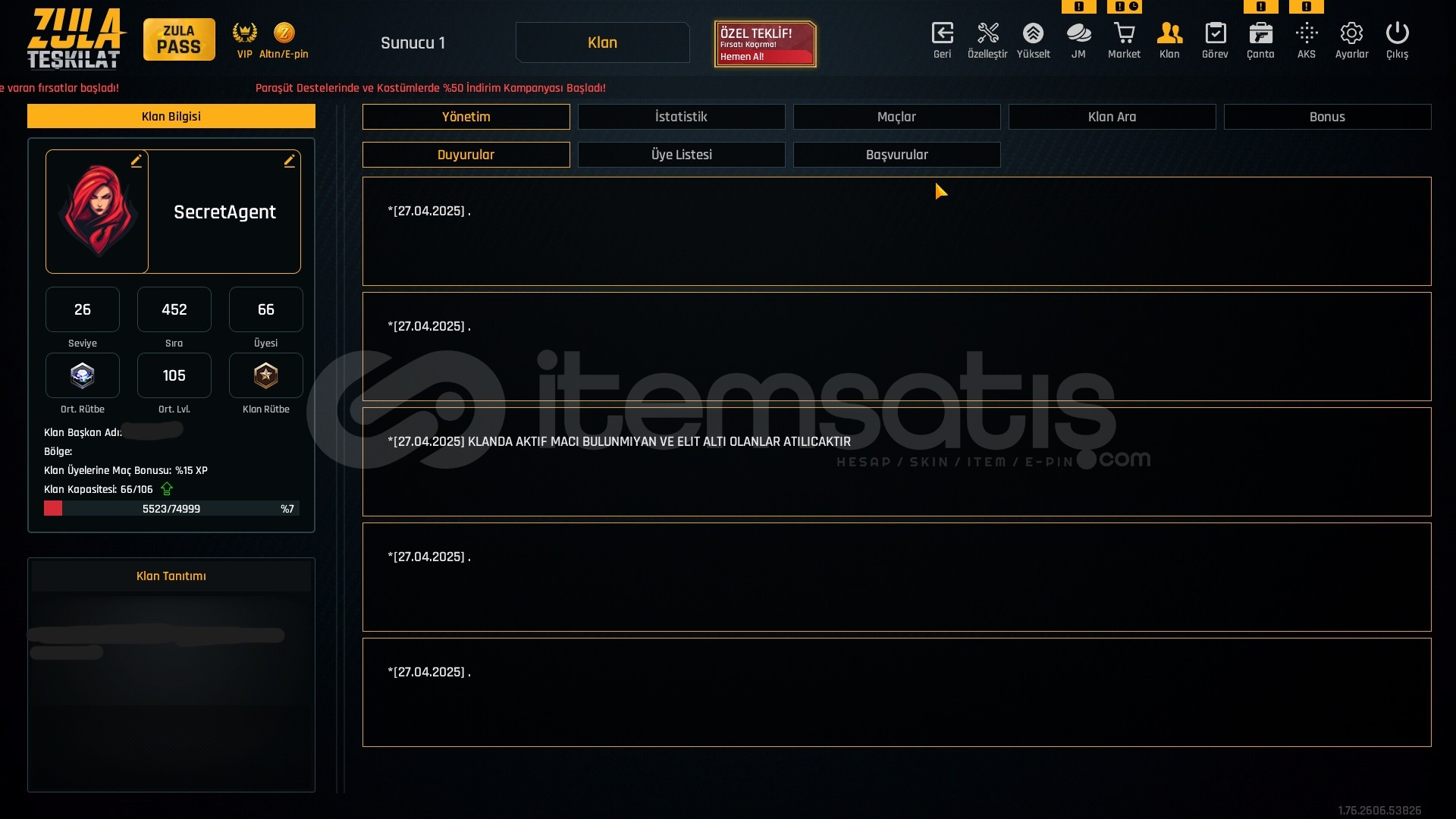Switch to the Maçlar tab
Image resolution: width=1456 pixels, height=819 pixels.
[x=896, y=117]
